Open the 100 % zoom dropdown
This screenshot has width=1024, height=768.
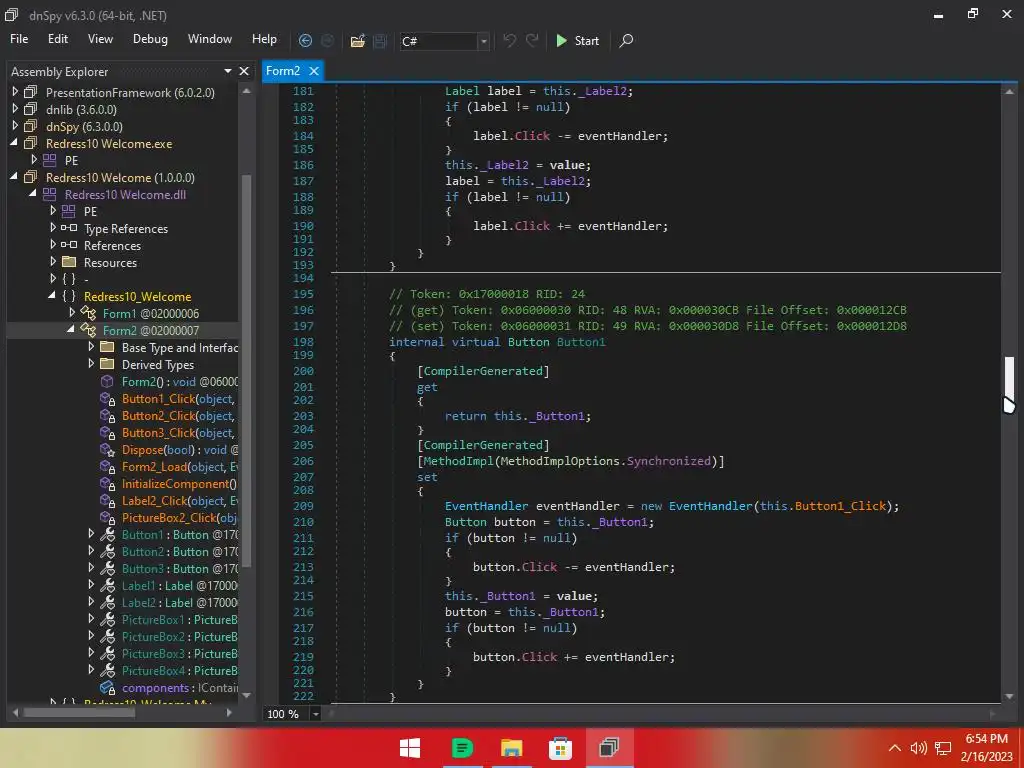[315, 714]
